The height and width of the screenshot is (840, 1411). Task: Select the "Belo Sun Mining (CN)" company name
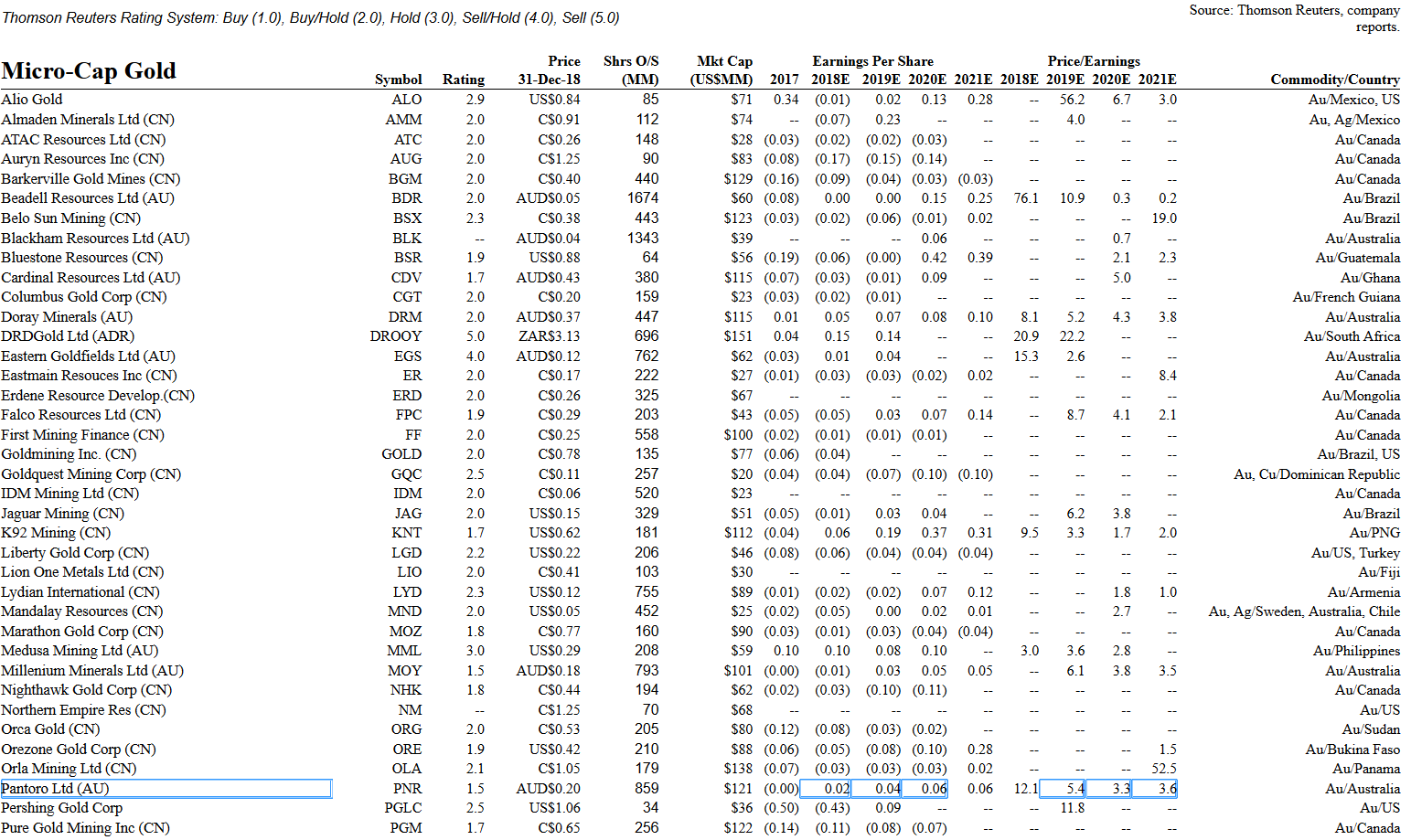[x=71, y=218]
